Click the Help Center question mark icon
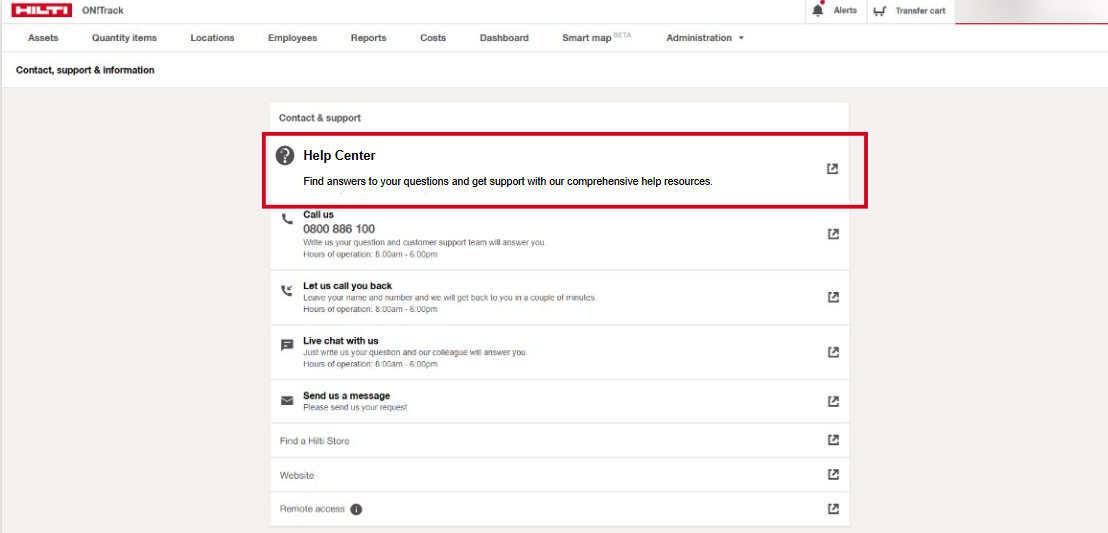Screen dimensions: 1108x533 click(x=285, y=155)
